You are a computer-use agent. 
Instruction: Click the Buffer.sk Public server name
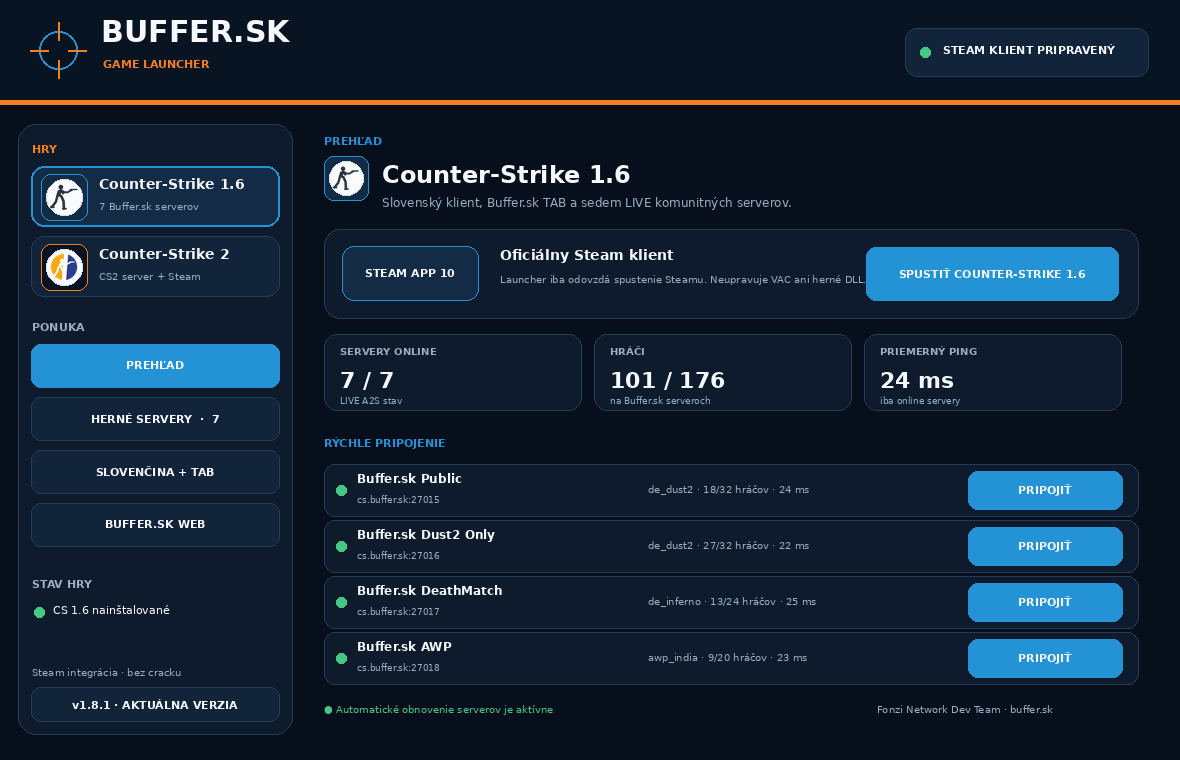(x=409, y=479)
